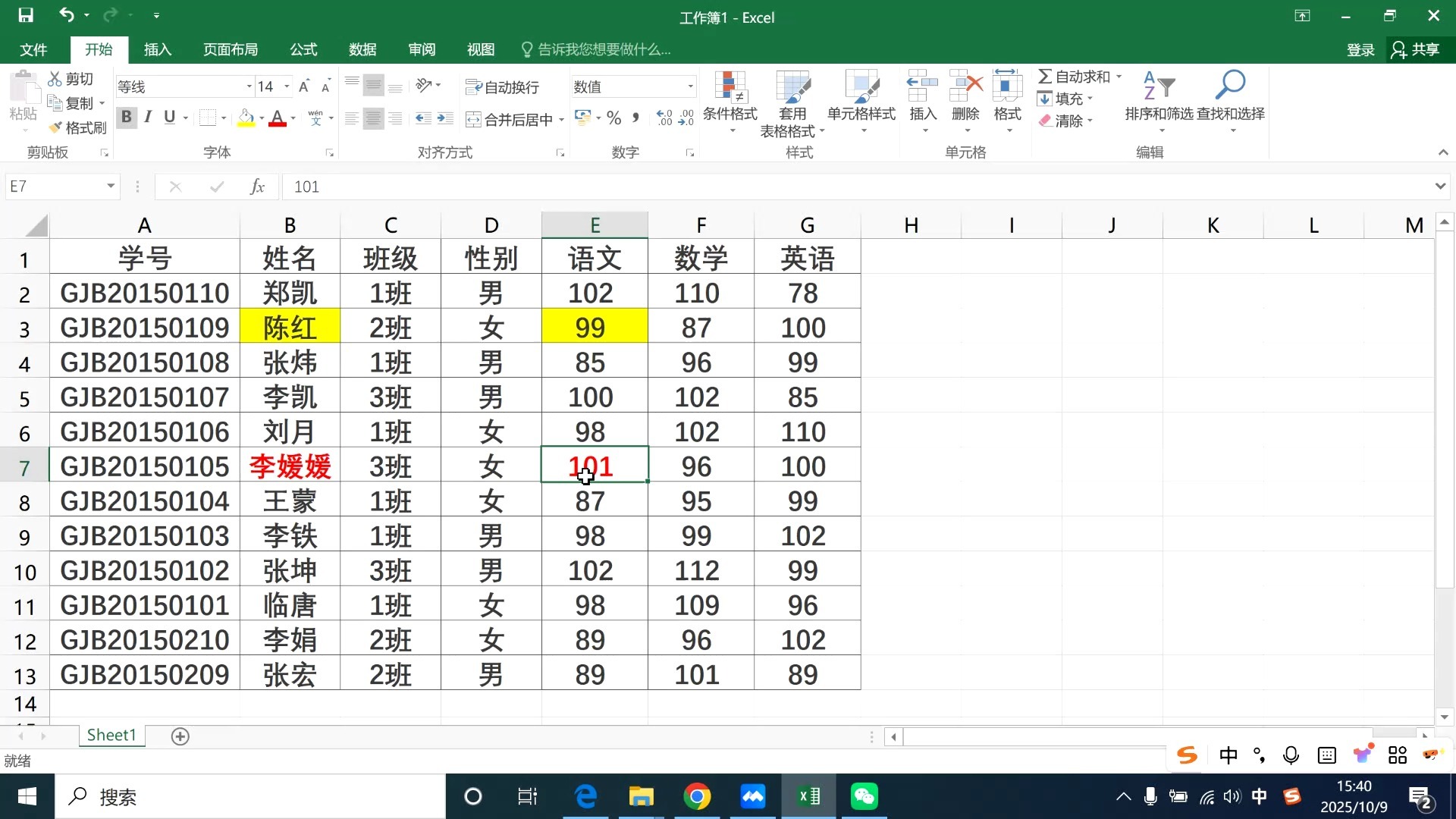
Task: Select the red font color swatch
Action: [276, 118]
